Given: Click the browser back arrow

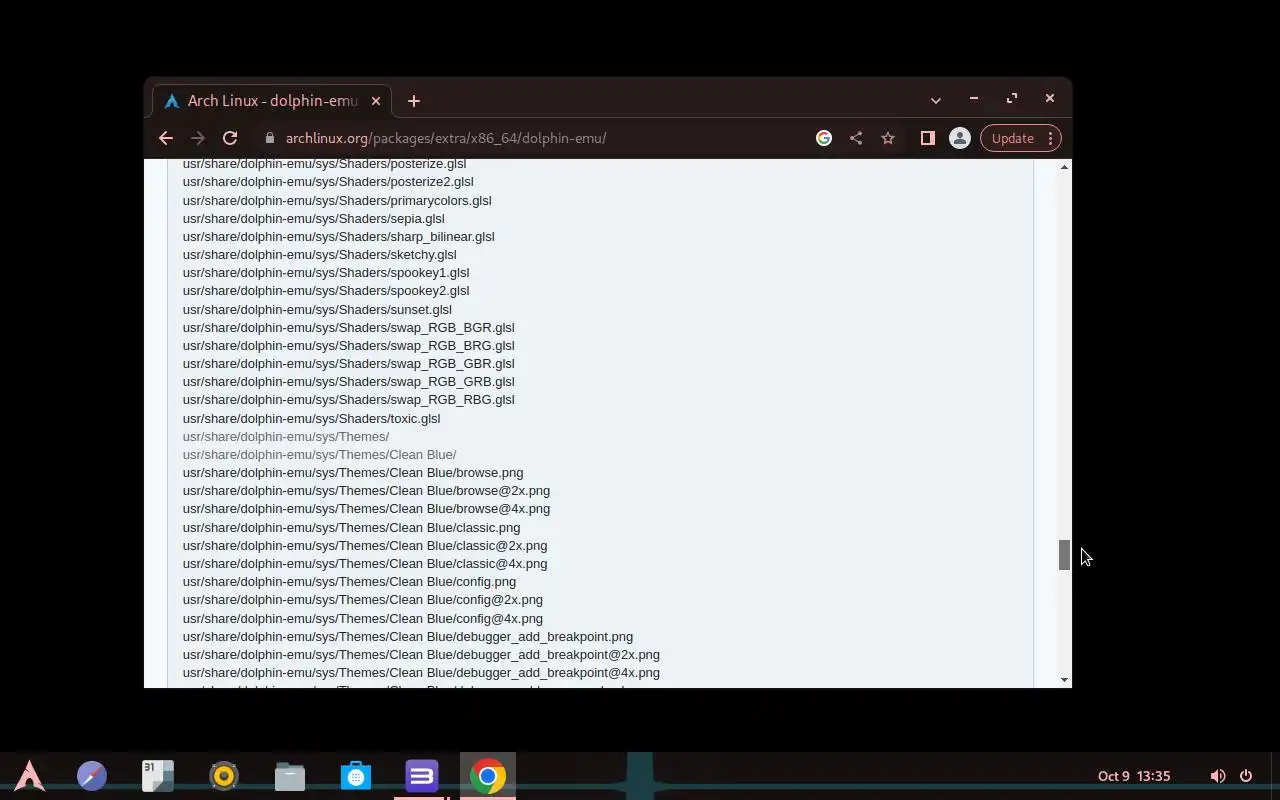Looking at the screenshot, I should [x=166, y=138].
